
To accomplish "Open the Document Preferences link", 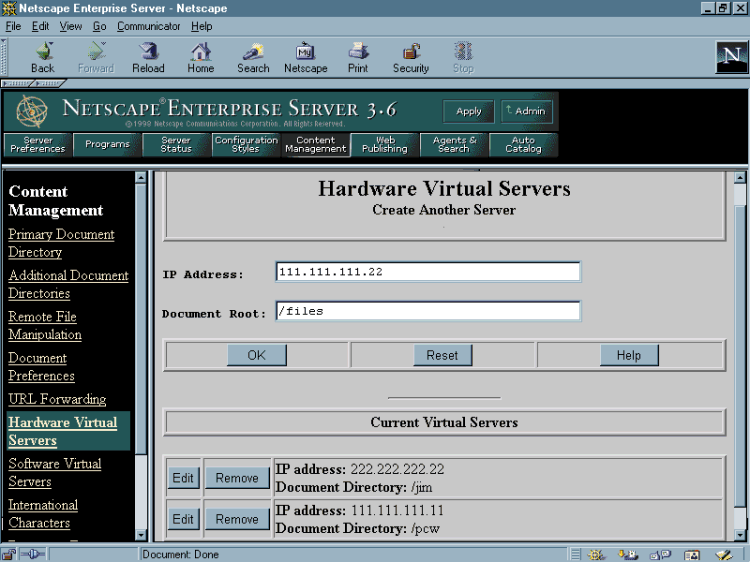I will [42, 367].
